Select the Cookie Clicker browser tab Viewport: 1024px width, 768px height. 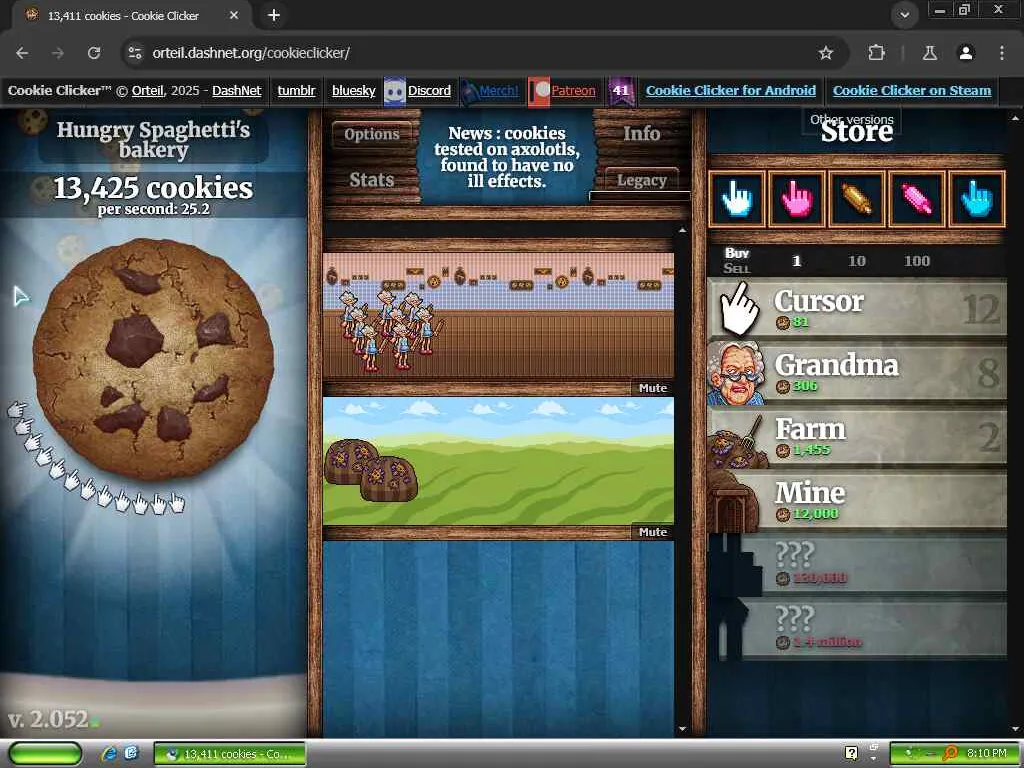tap(131, 15)
